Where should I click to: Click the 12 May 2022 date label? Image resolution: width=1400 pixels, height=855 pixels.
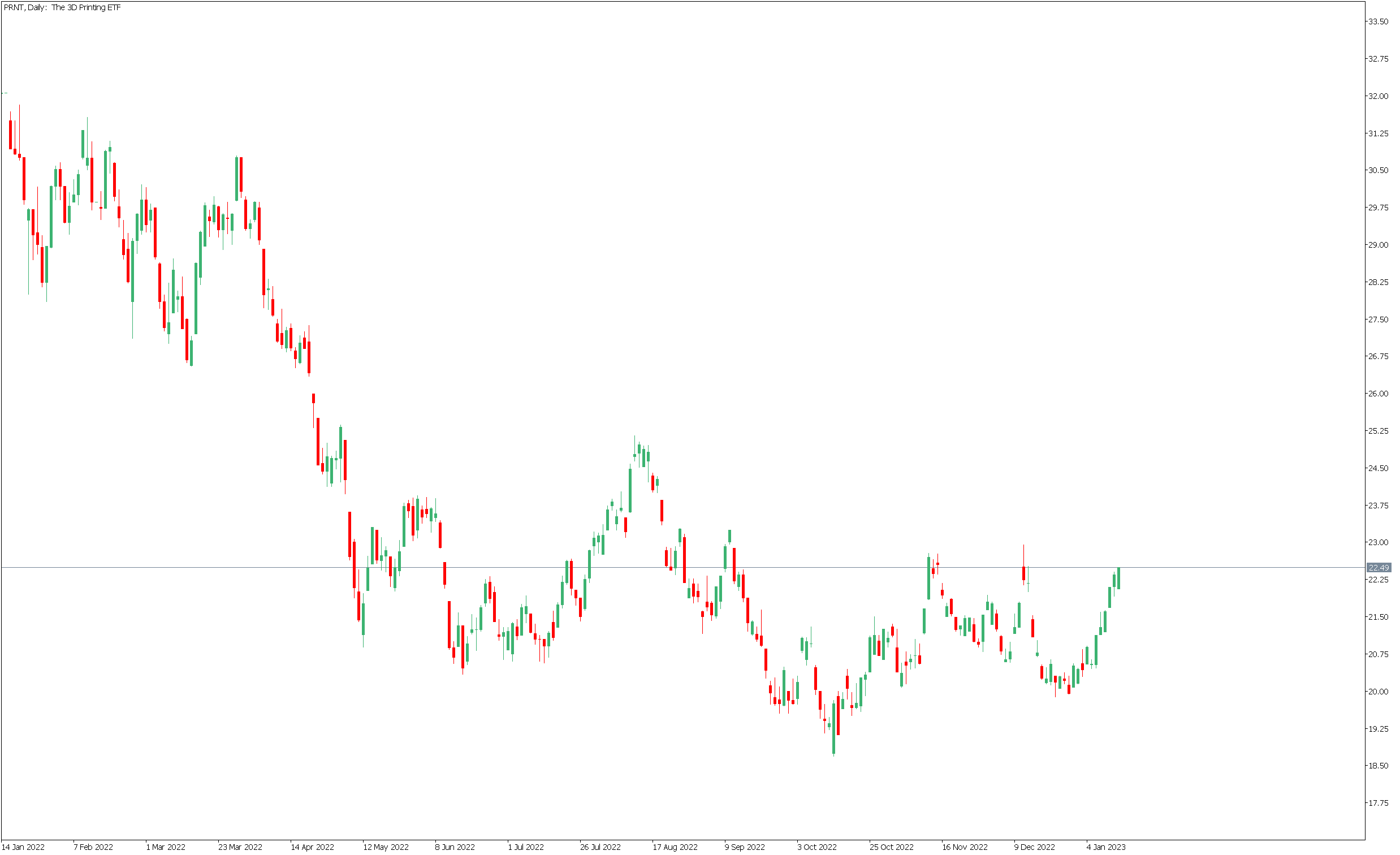click(x=386, y=847)
